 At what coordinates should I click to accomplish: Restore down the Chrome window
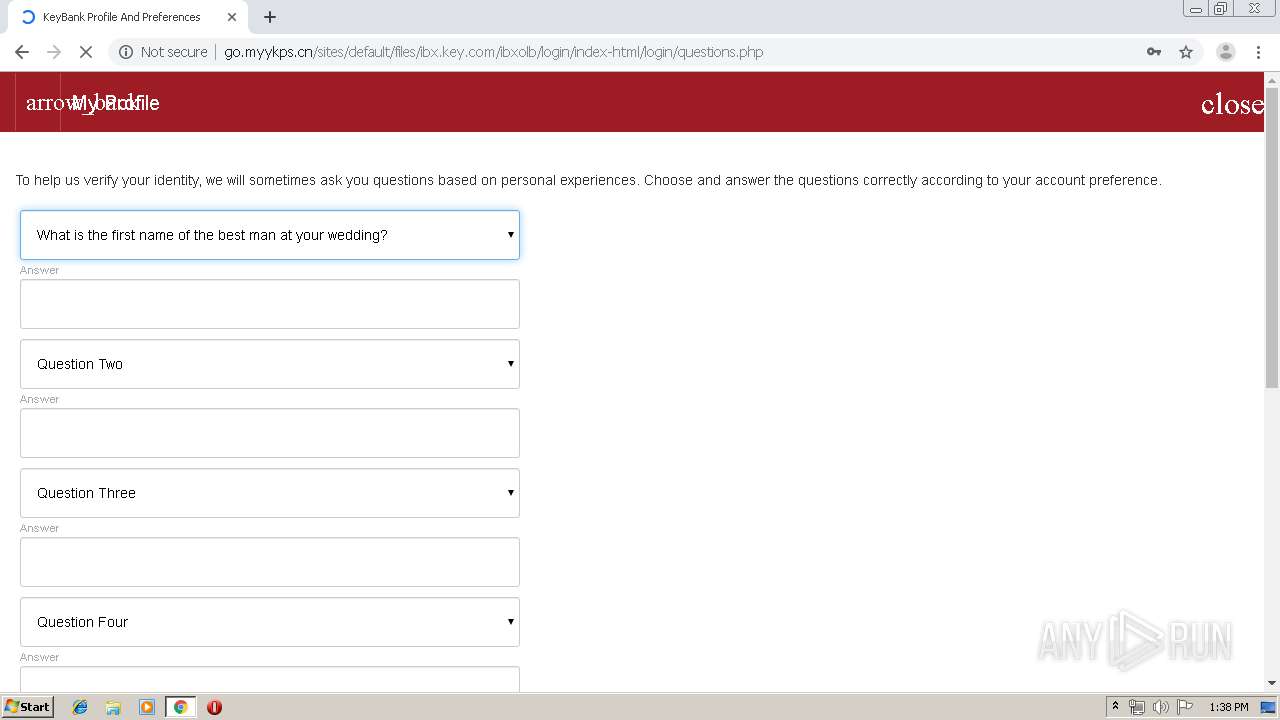pyautogui.click(x=1221, y=8)
